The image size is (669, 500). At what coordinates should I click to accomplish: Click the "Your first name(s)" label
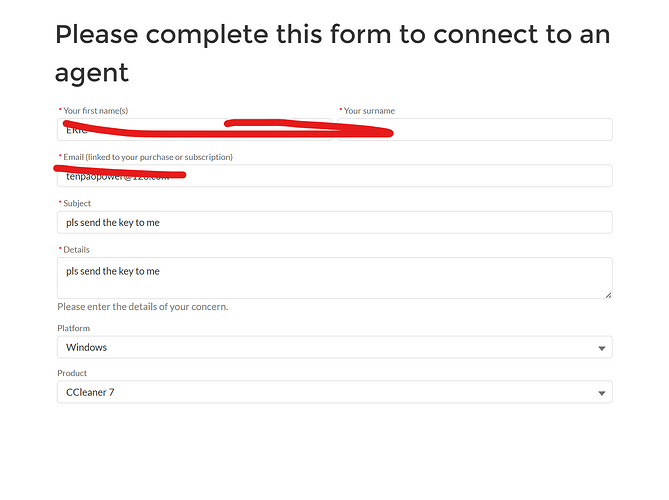click(95, 111)
